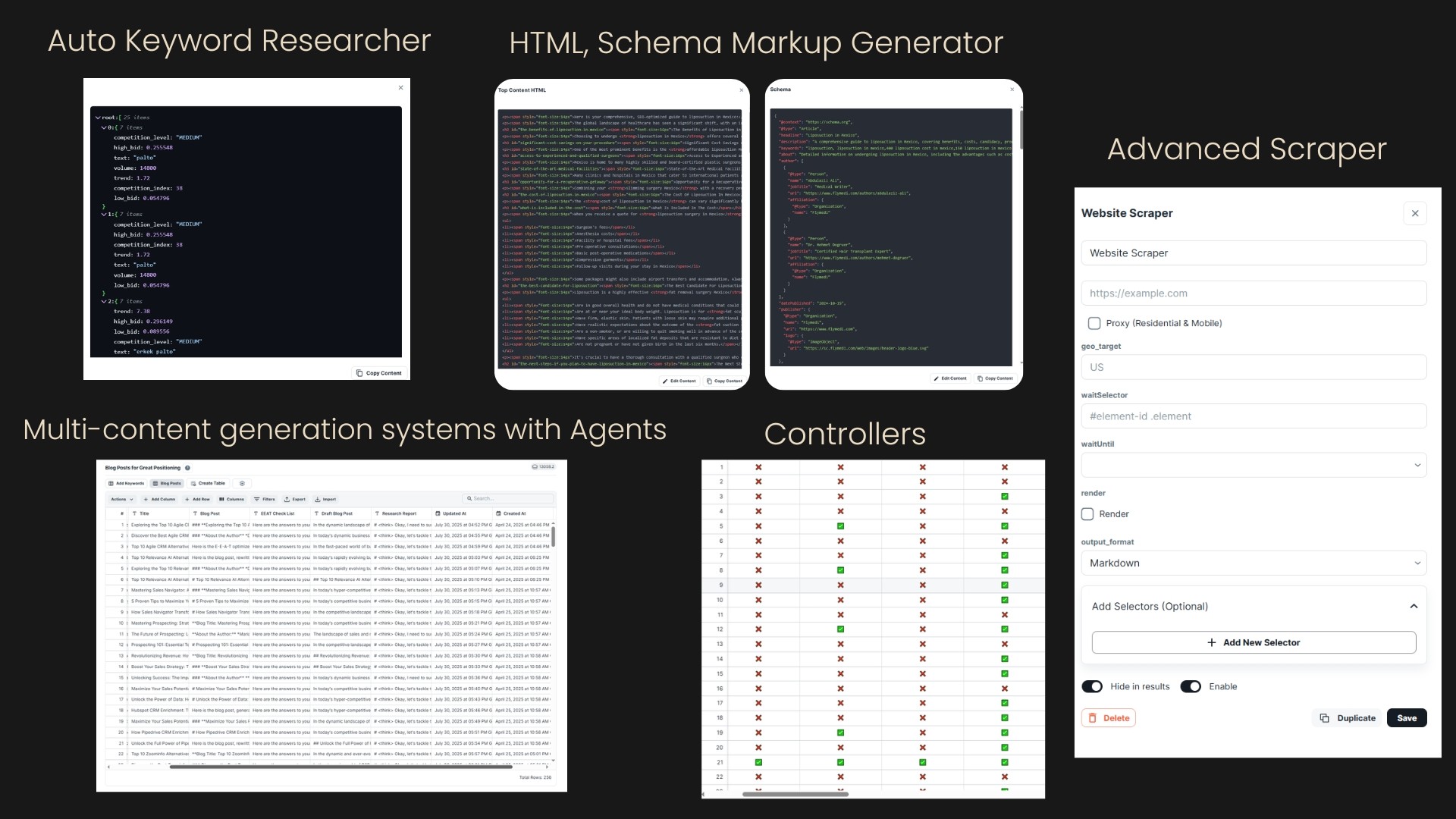Click Edit Content under Top Content HTML
This screenshot has width=1456, height=819.
point(679,381)
